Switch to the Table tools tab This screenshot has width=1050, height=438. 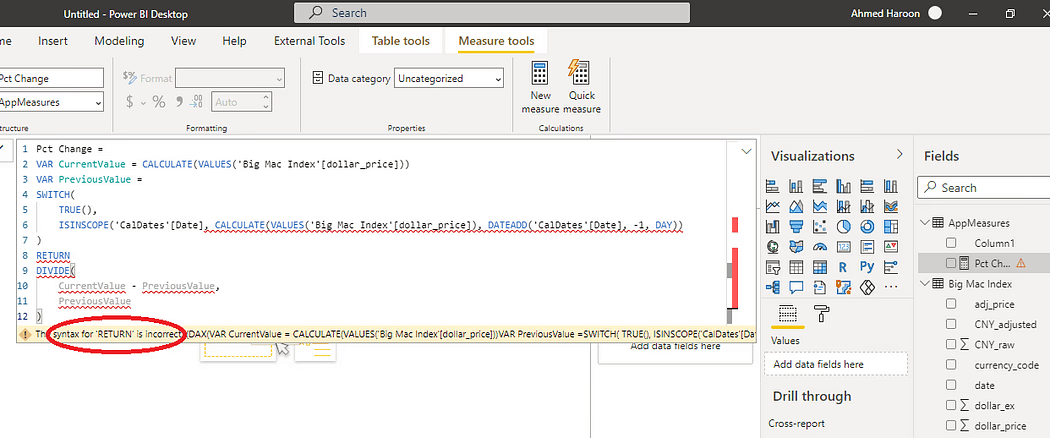tap(401, 41)
